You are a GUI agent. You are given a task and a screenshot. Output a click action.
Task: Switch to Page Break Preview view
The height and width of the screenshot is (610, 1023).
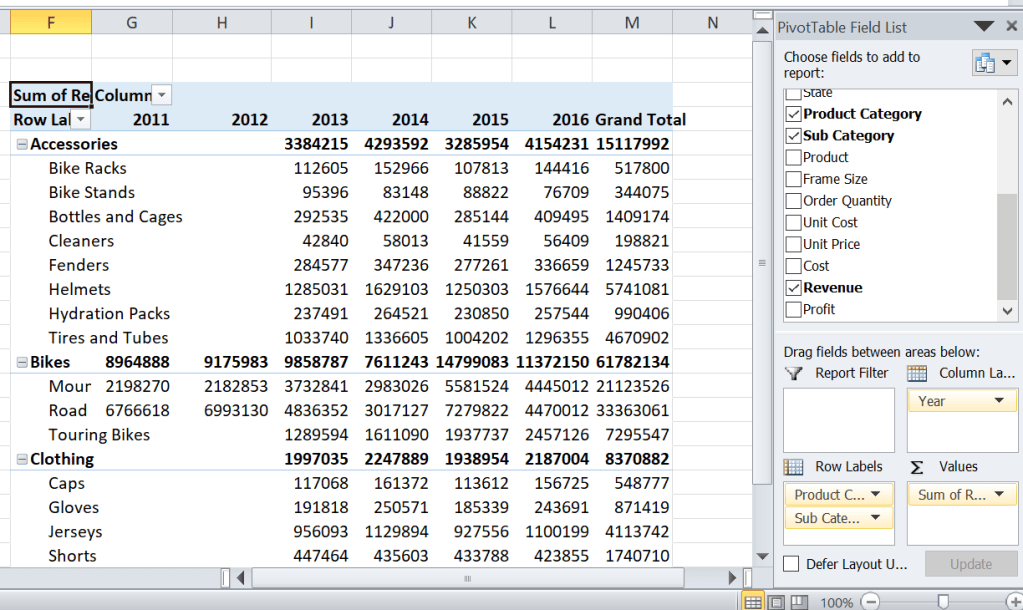799,602
